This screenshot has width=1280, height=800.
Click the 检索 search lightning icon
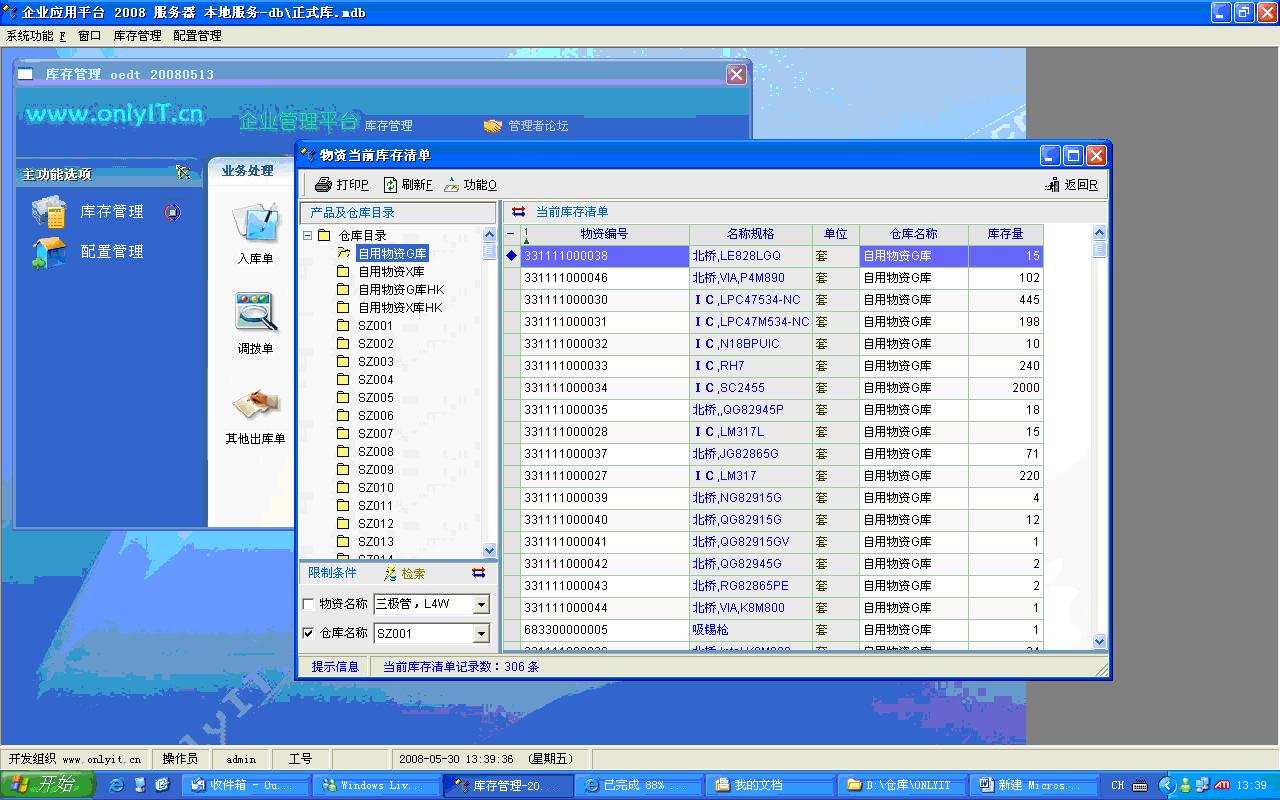coord(391,574)
